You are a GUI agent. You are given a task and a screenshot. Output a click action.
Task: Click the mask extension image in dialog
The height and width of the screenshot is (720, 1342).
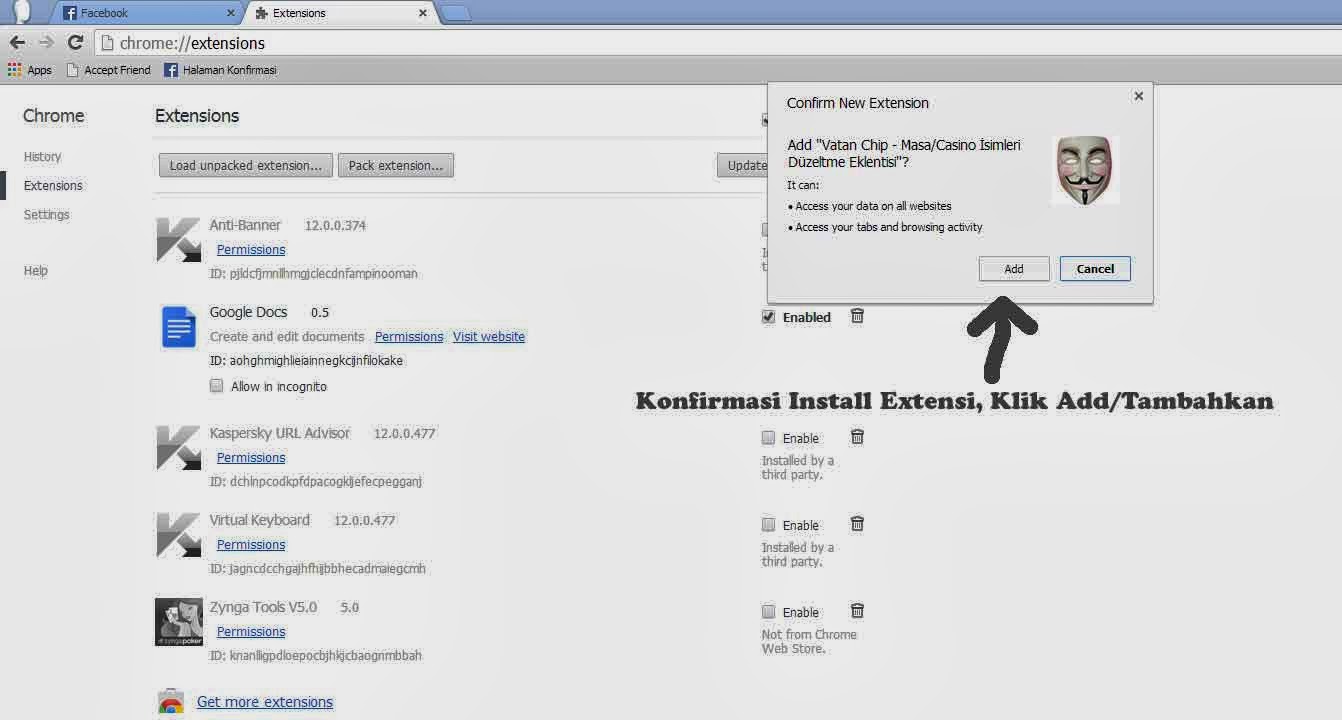pyautogui.click(x=1085, y=170)
